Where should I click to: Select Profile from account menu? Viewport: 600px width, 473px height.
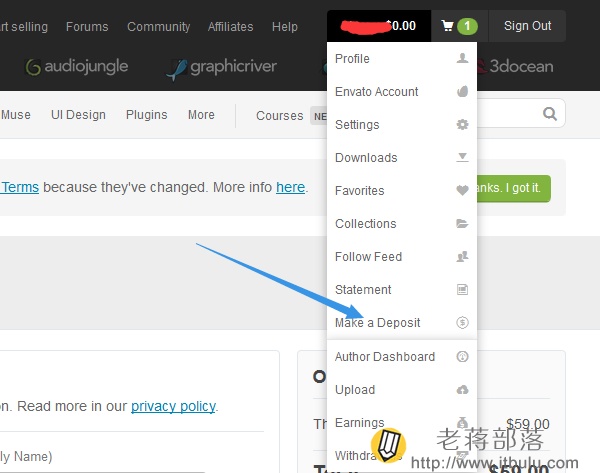(x=402, y=59)
